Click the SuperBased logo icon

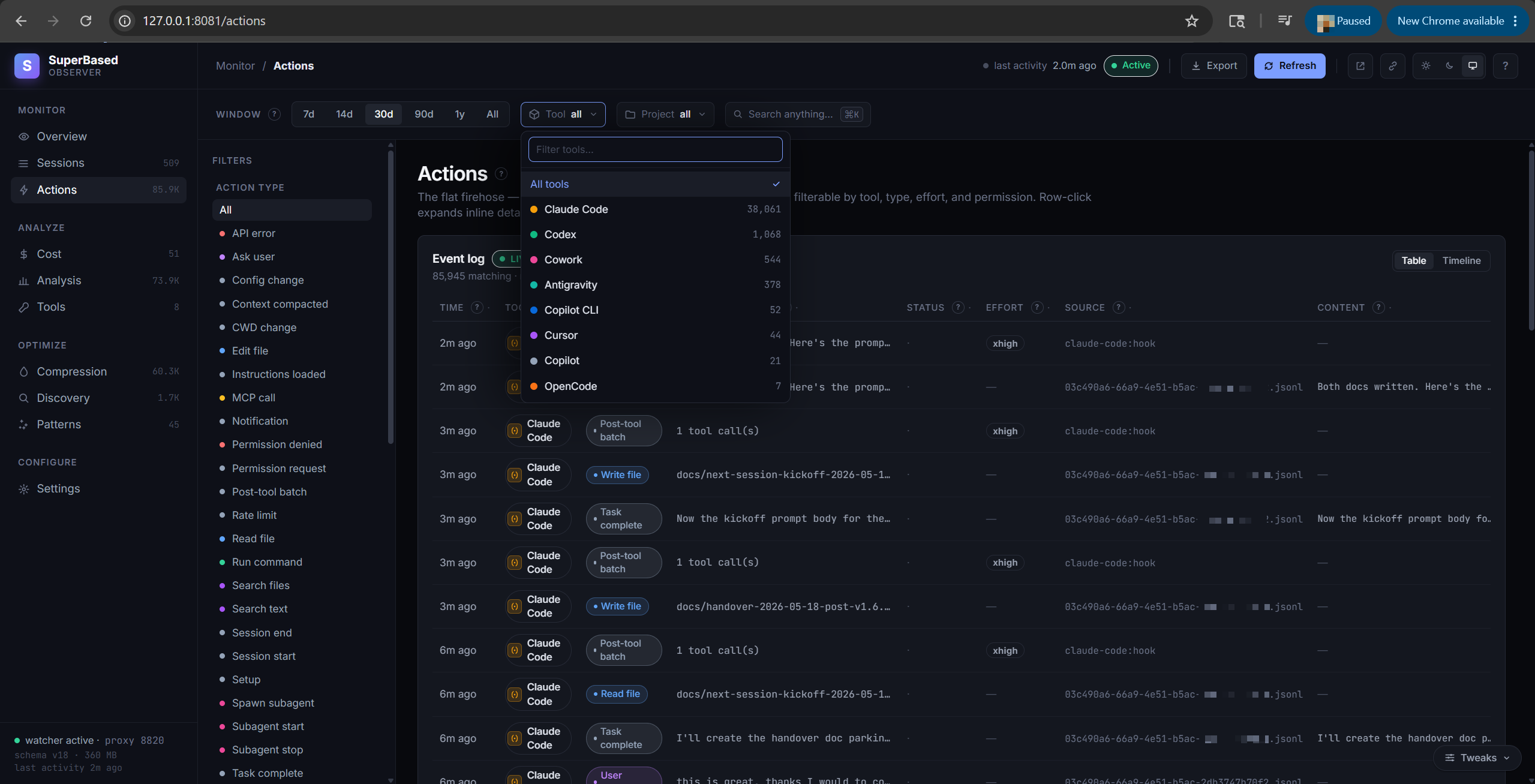pyautogui.click(x=27, y=65)
